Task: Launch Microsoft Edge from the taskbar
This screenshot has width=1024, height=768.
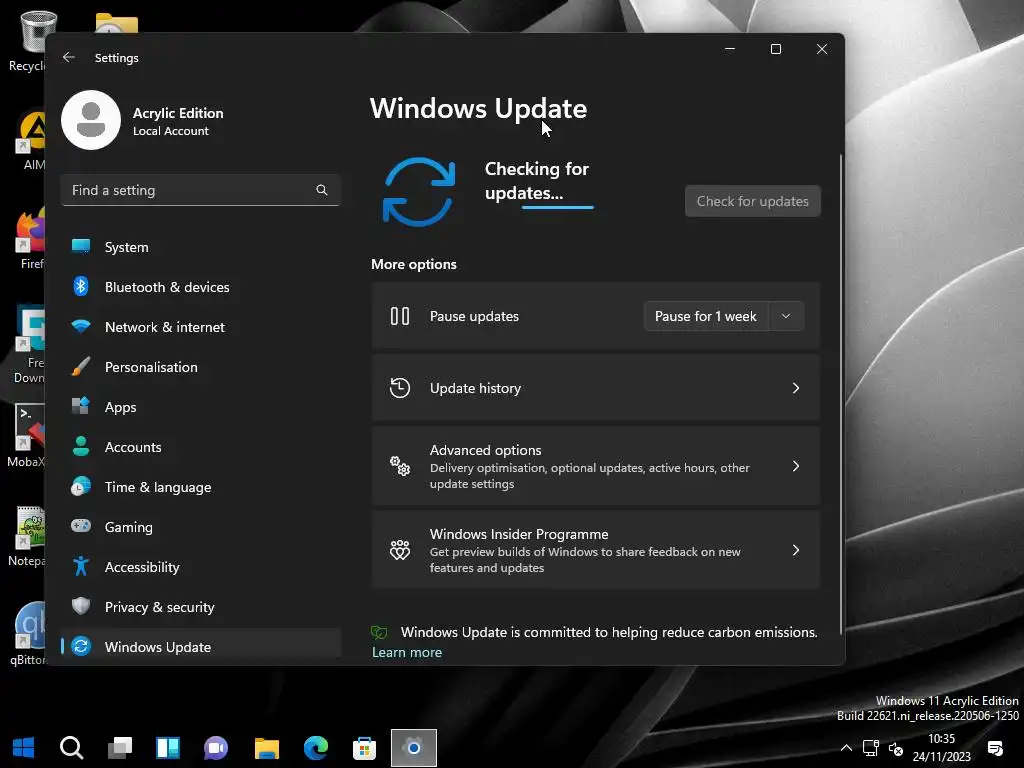Action: [x=316, y=748]
